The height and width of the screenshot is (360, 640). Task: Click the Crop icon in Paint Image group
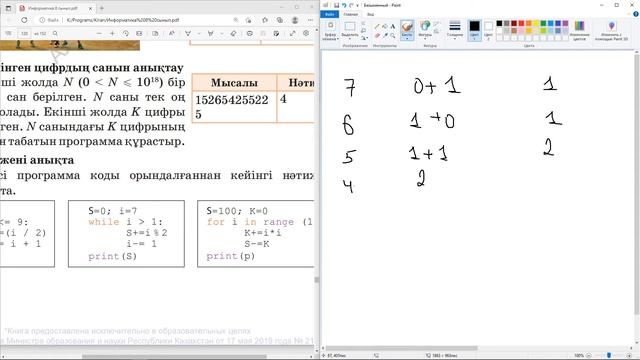point(363,24)
